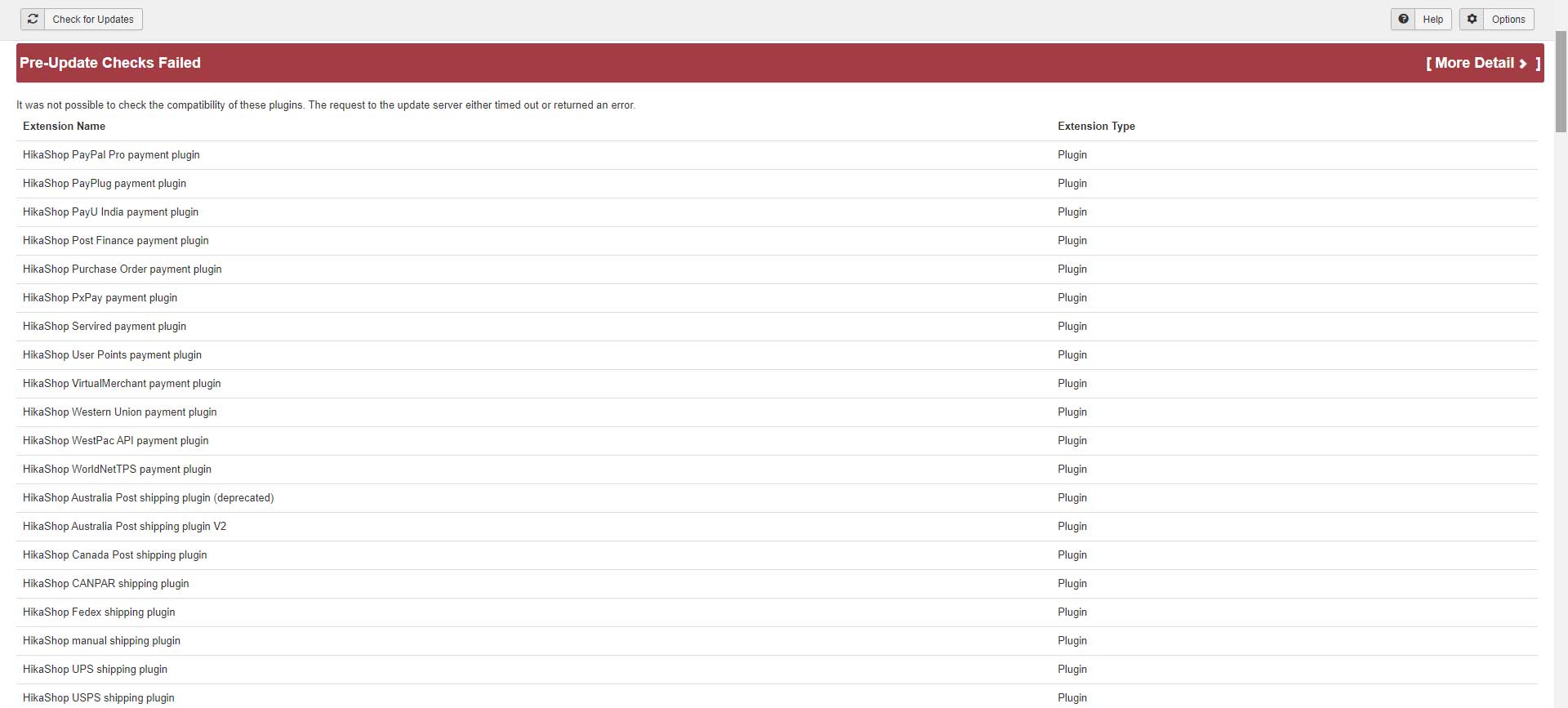Screen dimensions: 1568x708
Task: Select HikaShop Purchase Order payment plugin
Action: (x=122, y=269)
